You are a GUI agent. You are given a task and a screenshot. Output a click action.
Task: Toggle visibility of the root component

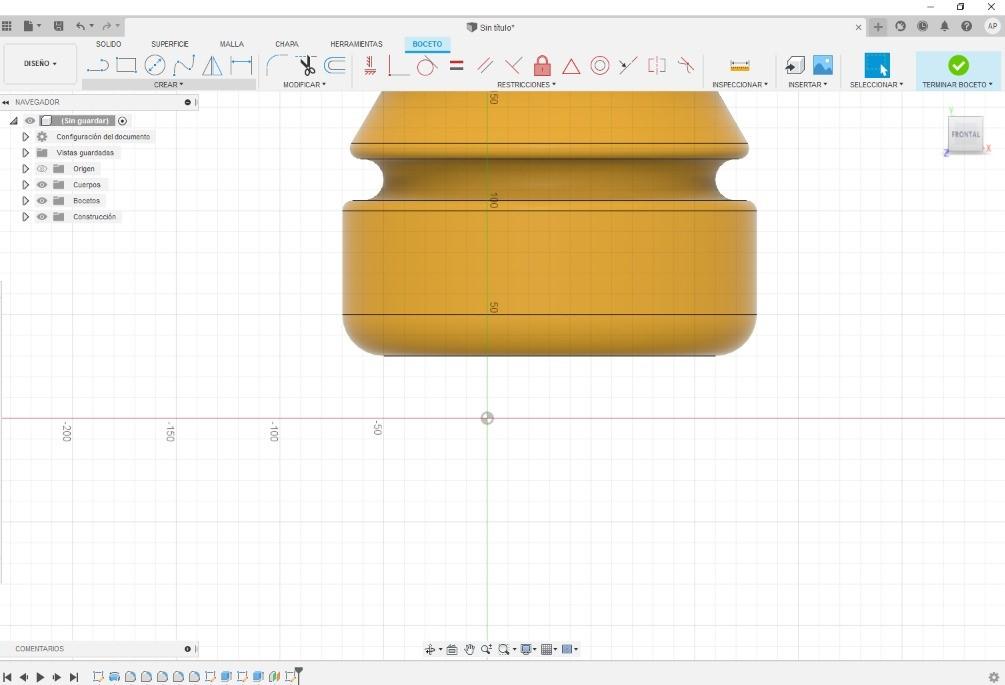click(x=30, y=120)
